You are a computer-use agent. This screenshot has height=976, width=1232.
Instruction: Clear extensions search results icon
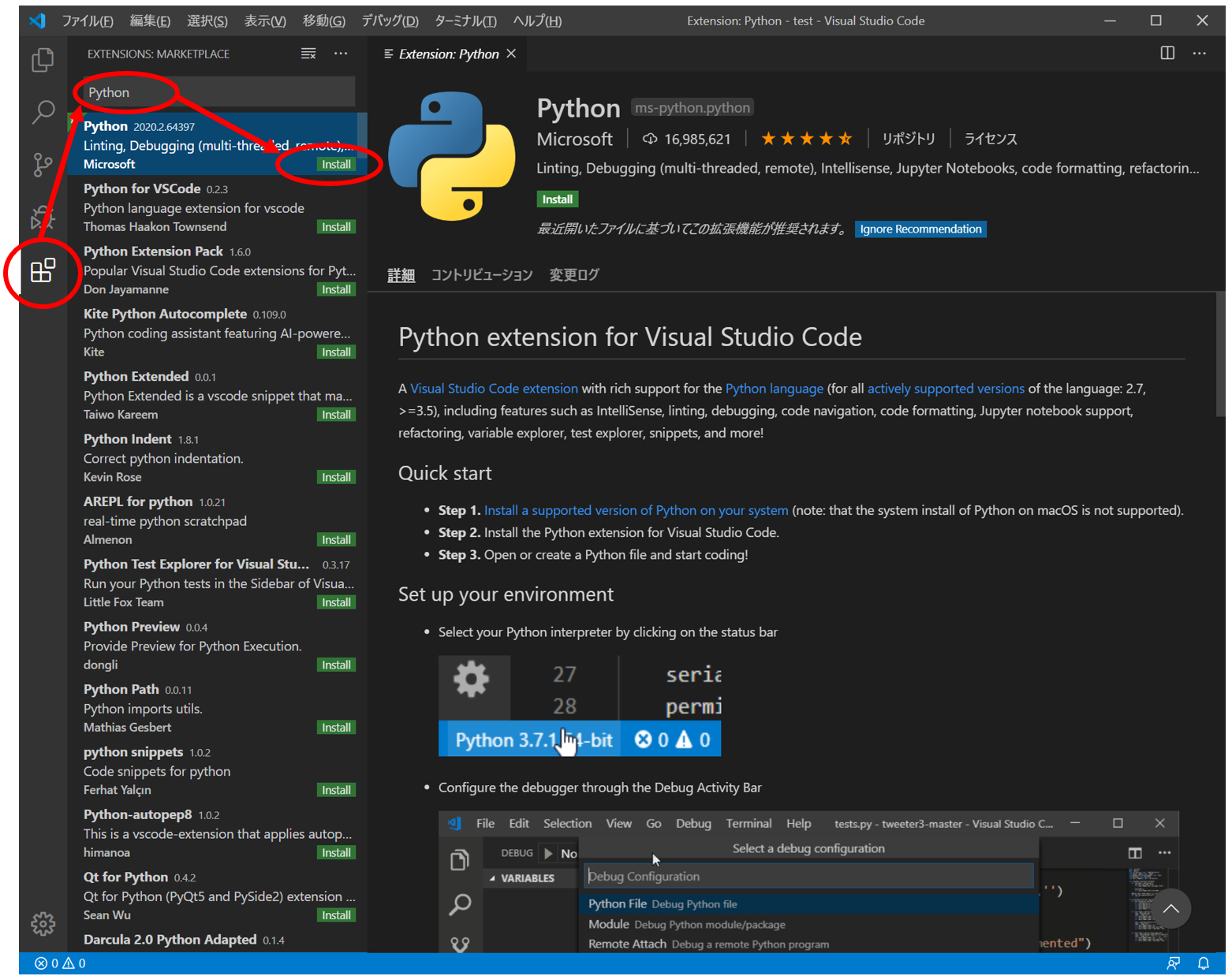tap(308, 54)
